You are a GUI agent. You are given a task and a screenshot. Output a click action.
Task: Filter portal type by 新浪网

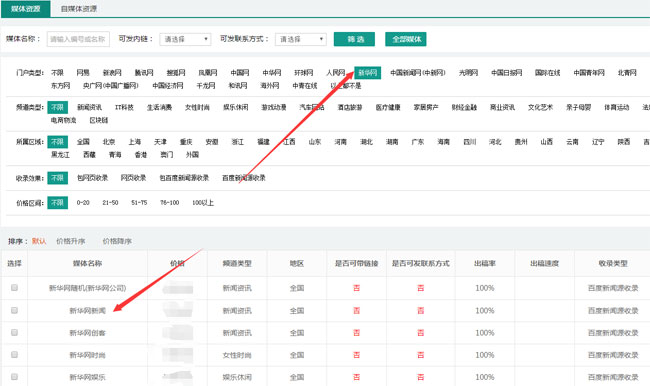[112, 73]
